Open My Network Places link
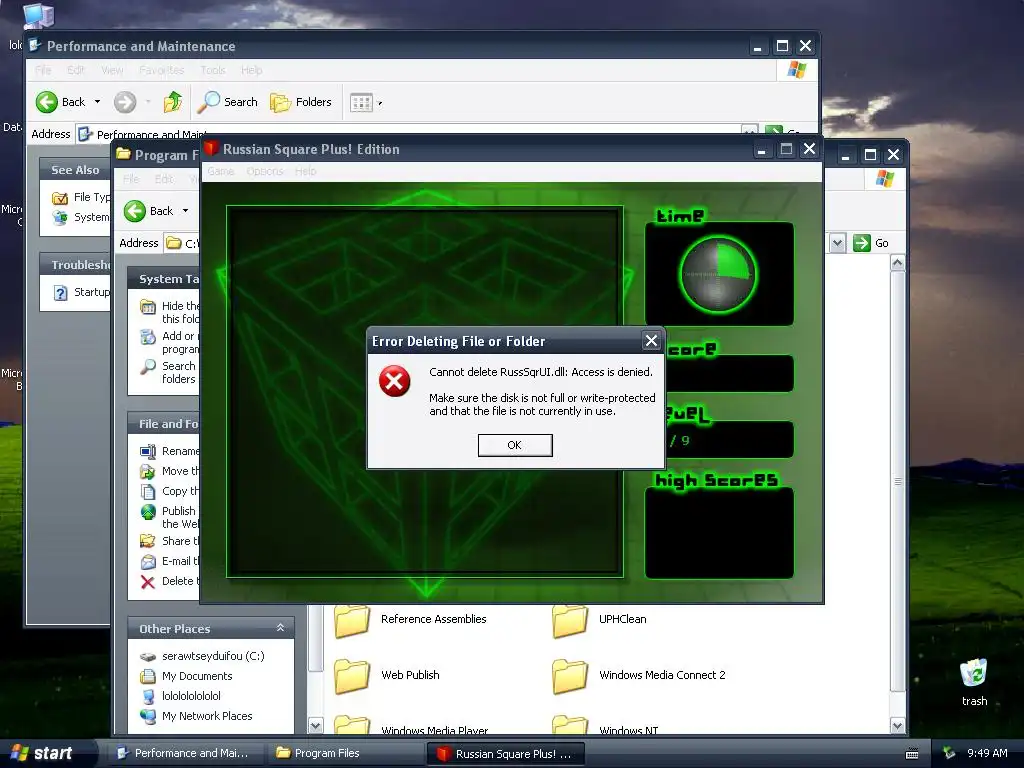 (x=207, y=716)
